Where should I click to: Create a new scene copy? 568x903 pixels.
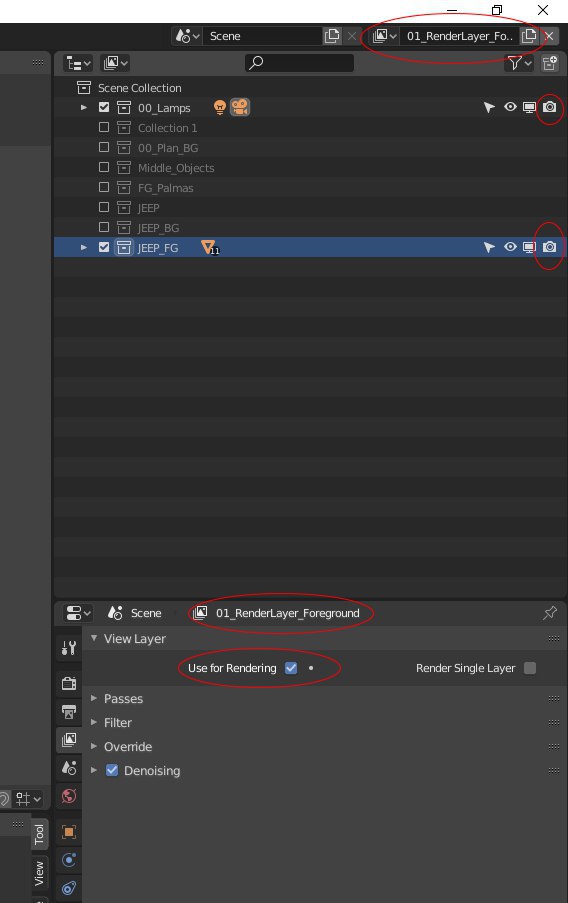tap(332, 36)
